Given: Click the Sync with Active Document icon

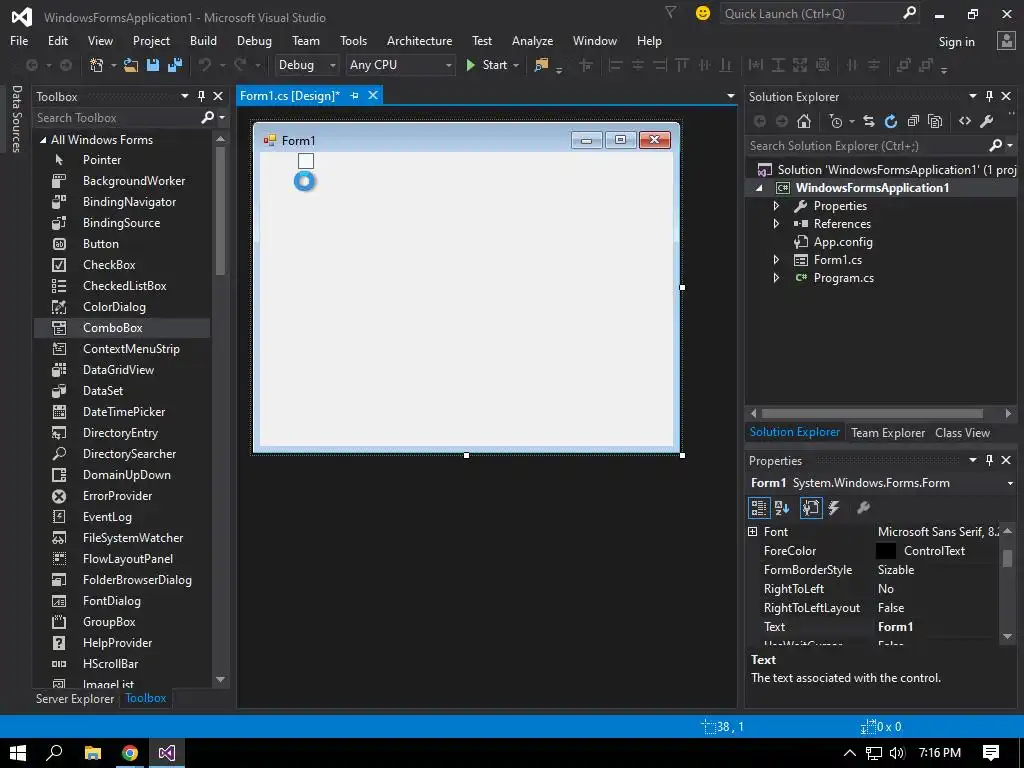Looking at the screenshot, I should click(869, 121).
